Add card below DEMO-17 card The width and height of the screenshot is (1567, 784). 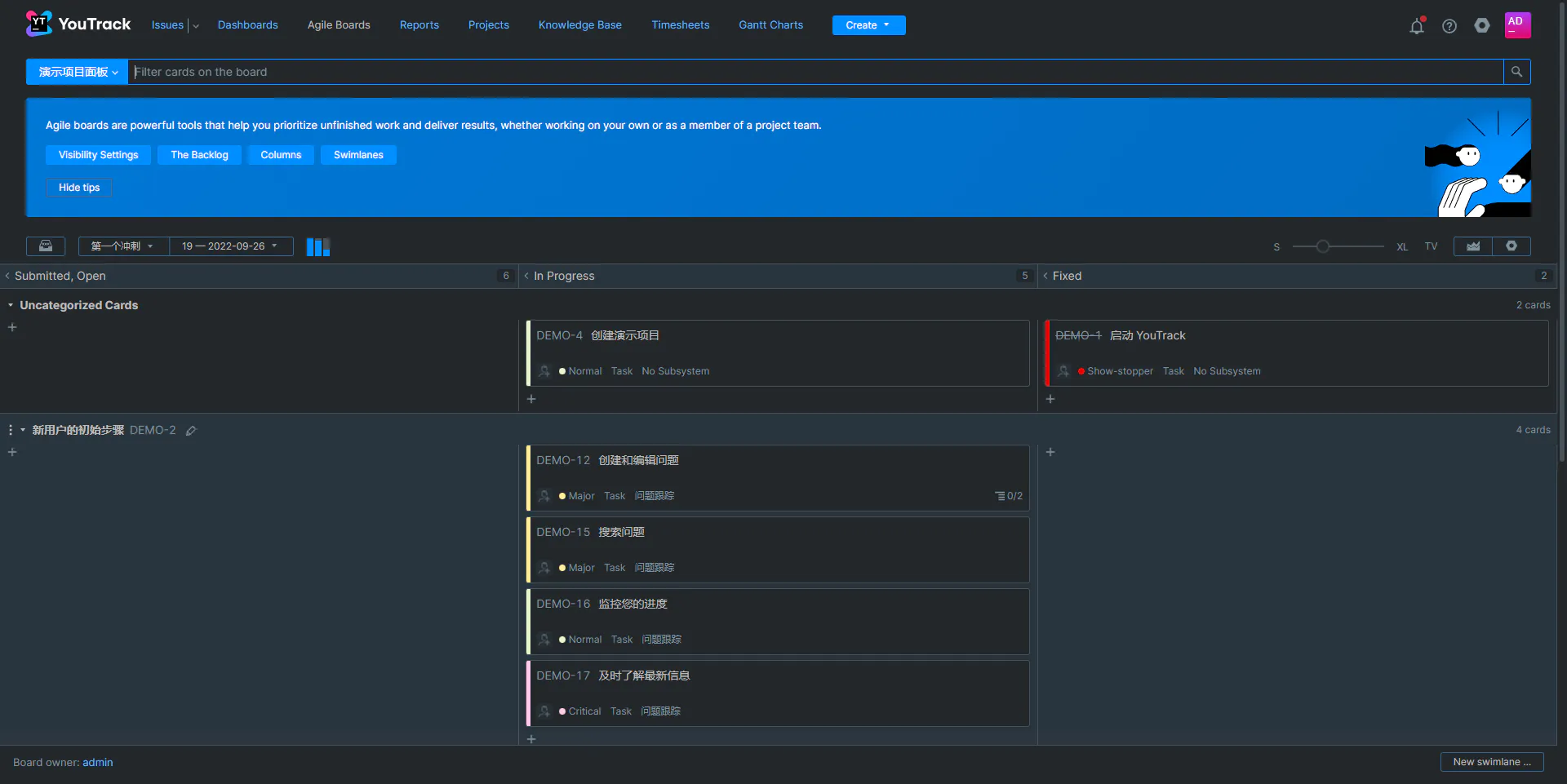coord(531,739)
